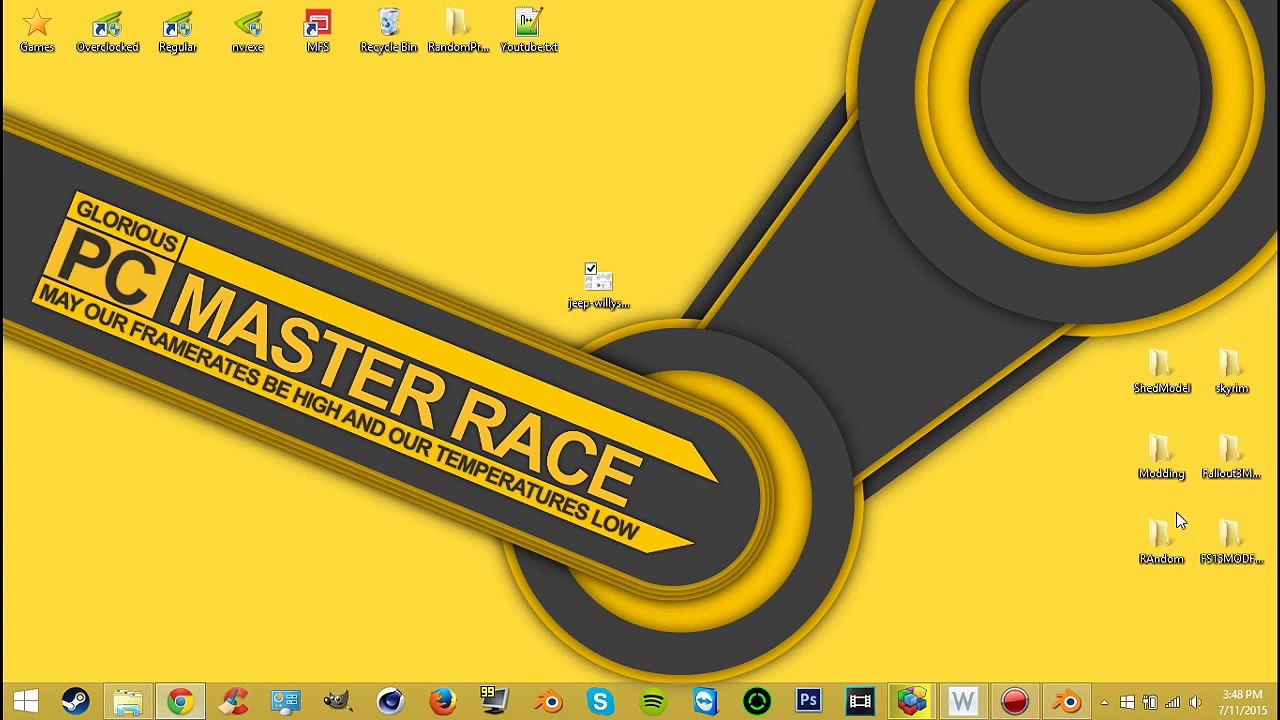The width and height of the screenshot is (1280, 720).
Task: Switch to the colorful blocks taskbar app
Action: click(x=912, y=701)
